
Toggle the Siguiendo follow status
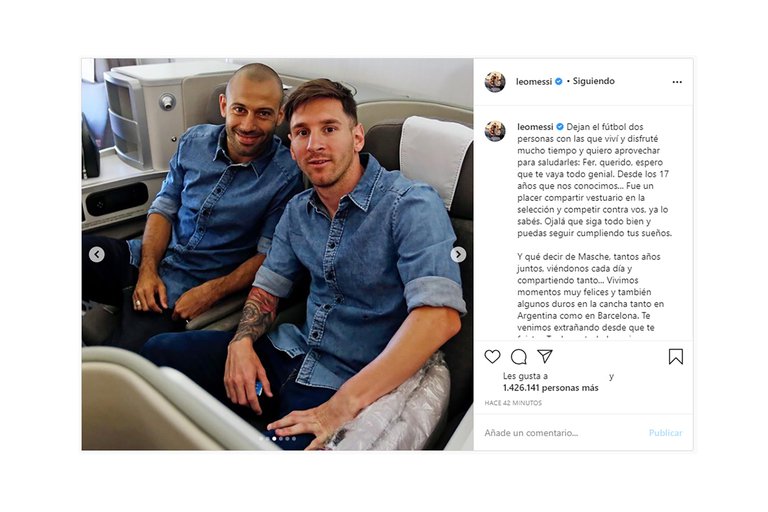tap(594, 81)
